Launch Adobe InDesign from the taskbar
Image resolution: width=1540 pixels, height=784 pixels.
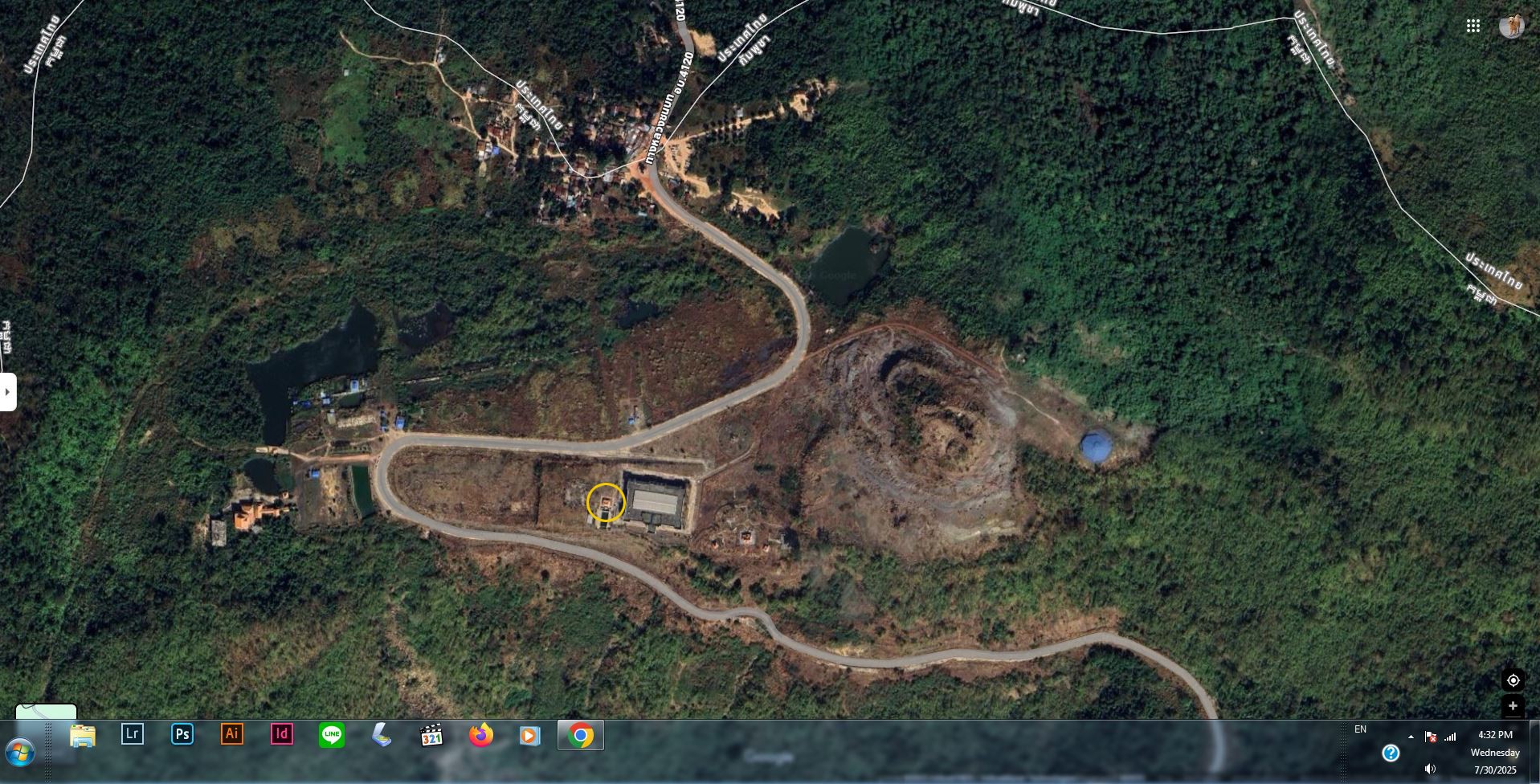pyautogui.click(x=282, y=734)
